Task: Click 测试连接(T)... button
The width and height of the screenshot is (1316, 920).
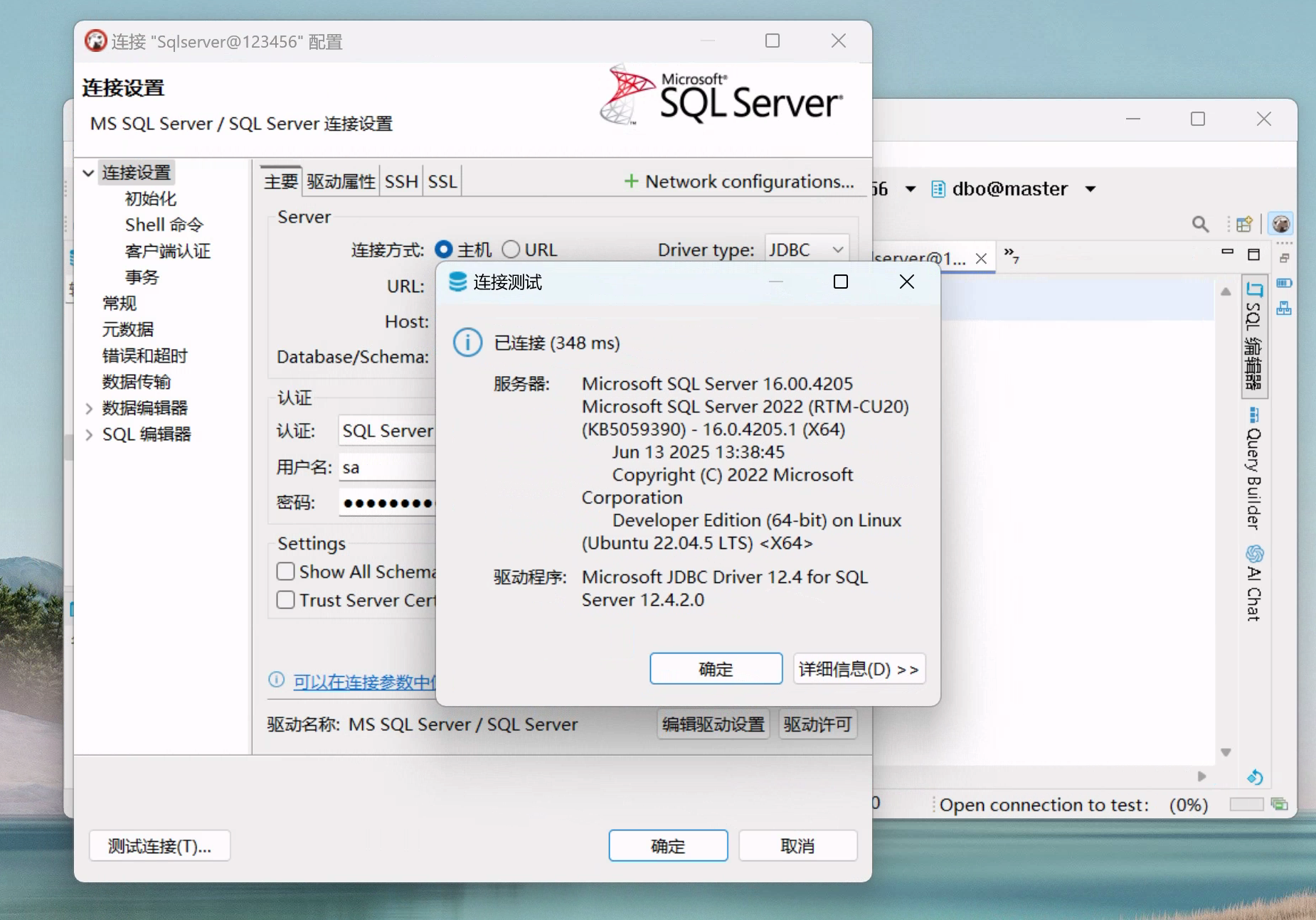Action: tap(159, 846)
